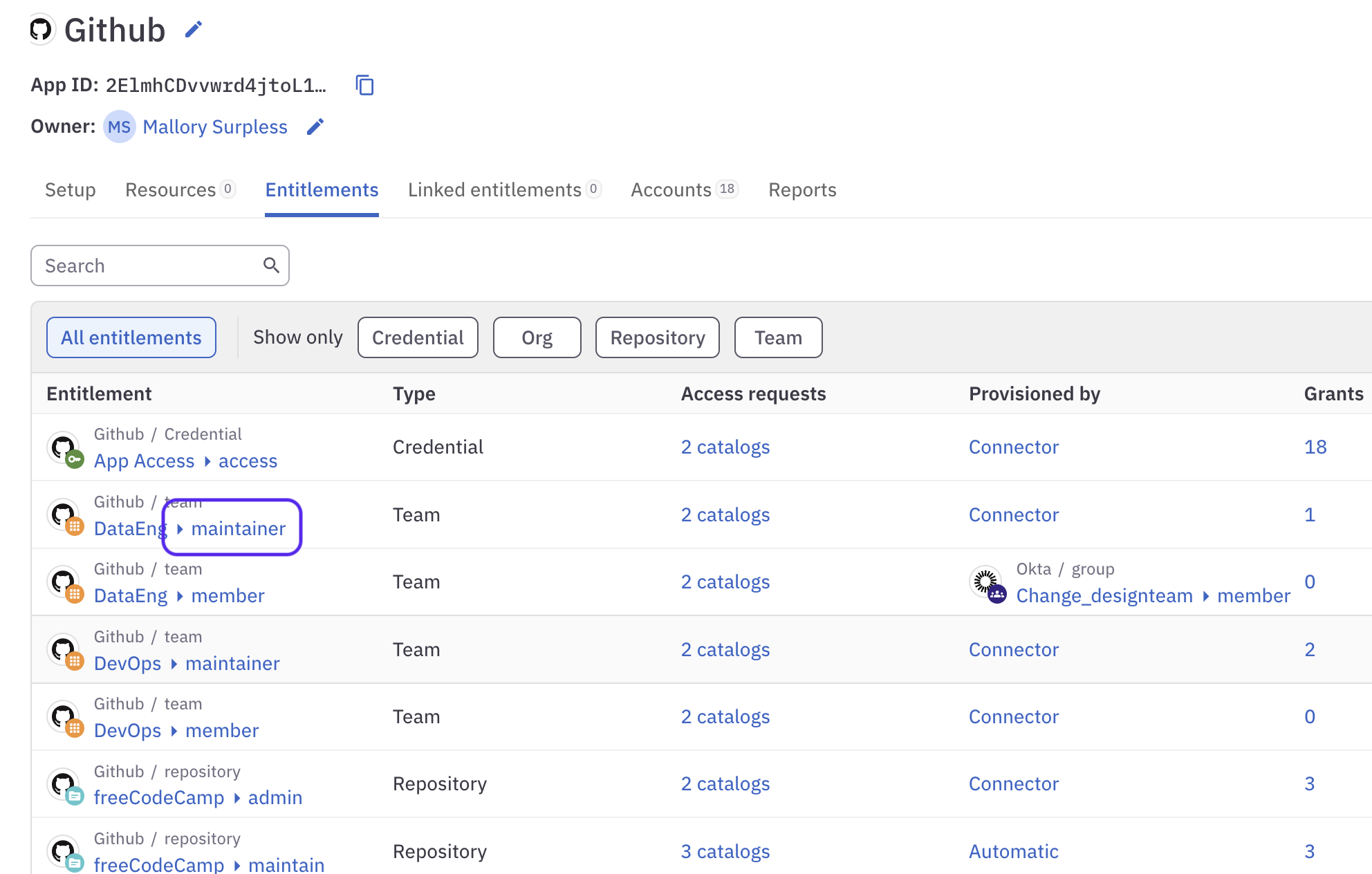This screenshot has height=874, width=1372.
Task: Click the pencil icon to rename Github app
Action: [x=192, y=28]
